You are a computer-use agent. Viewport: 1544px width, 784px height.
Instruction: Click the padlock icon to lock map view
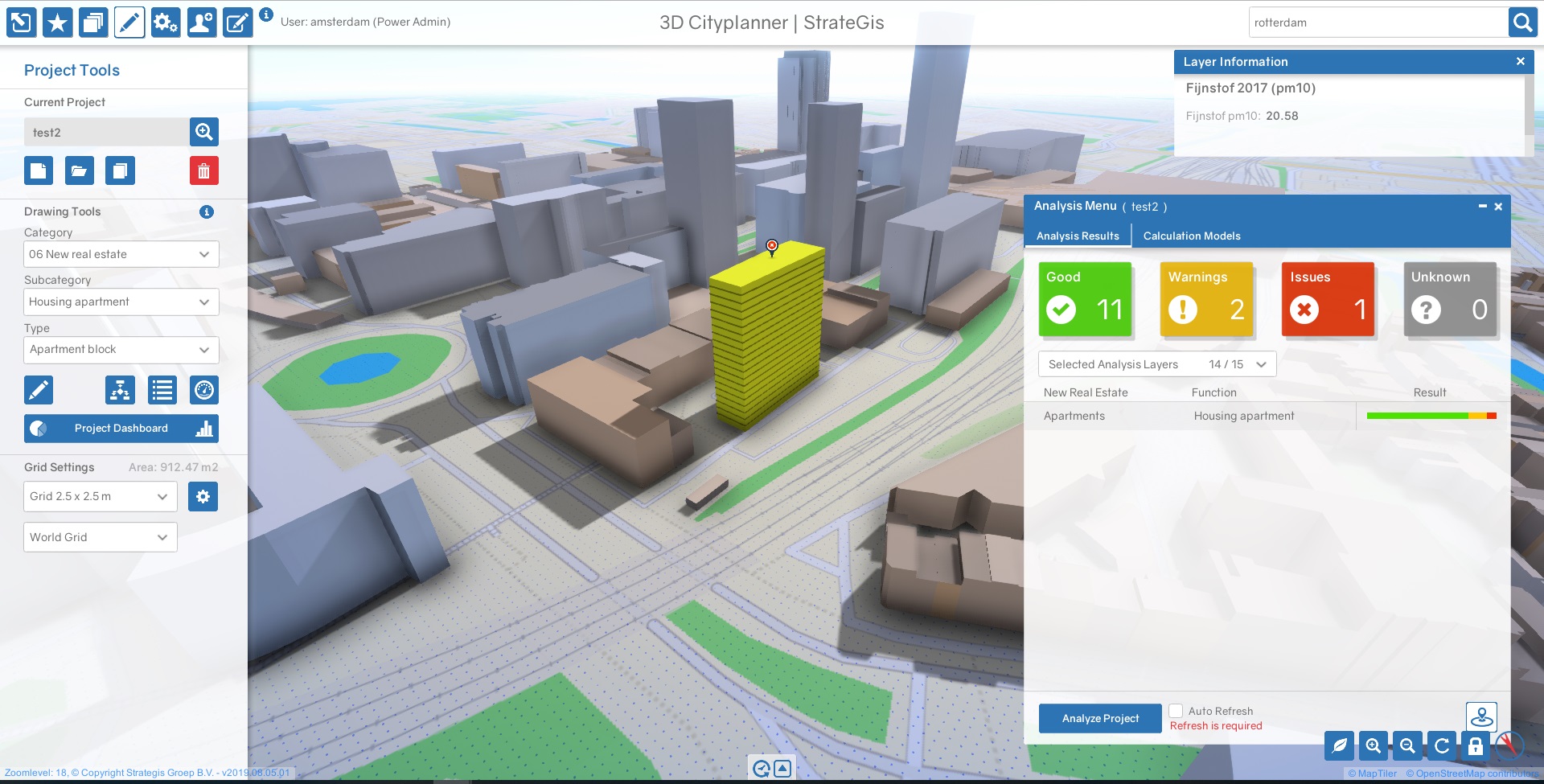coord(1475,746)
